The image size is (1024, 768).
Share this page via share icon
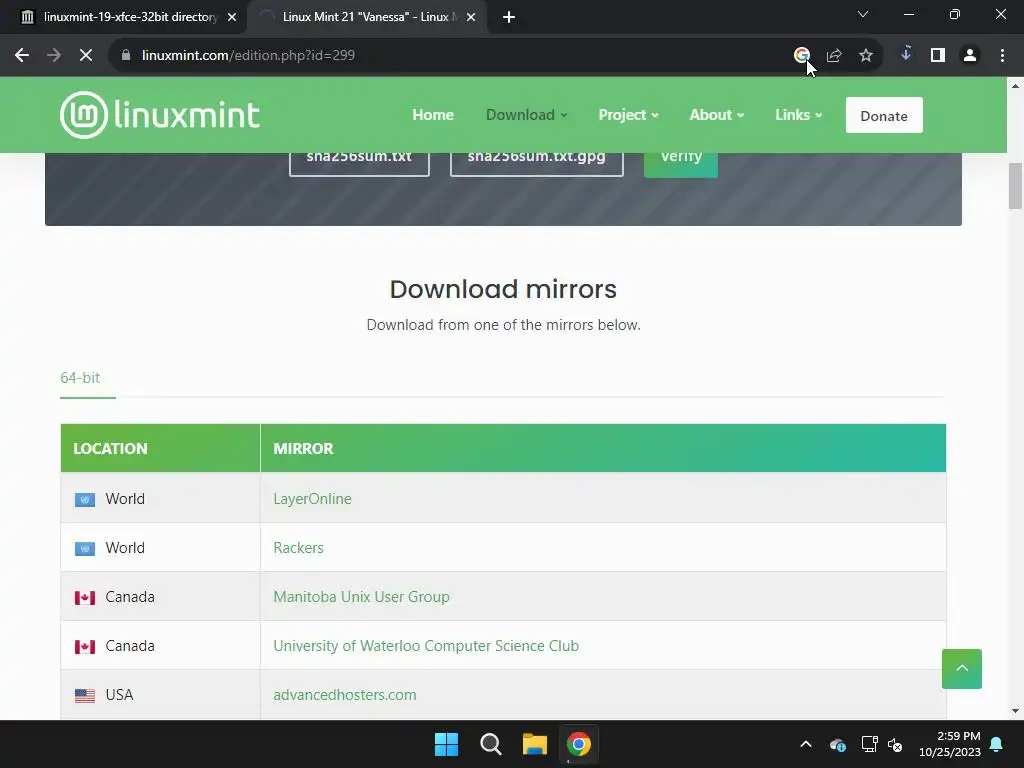[834, 56]
